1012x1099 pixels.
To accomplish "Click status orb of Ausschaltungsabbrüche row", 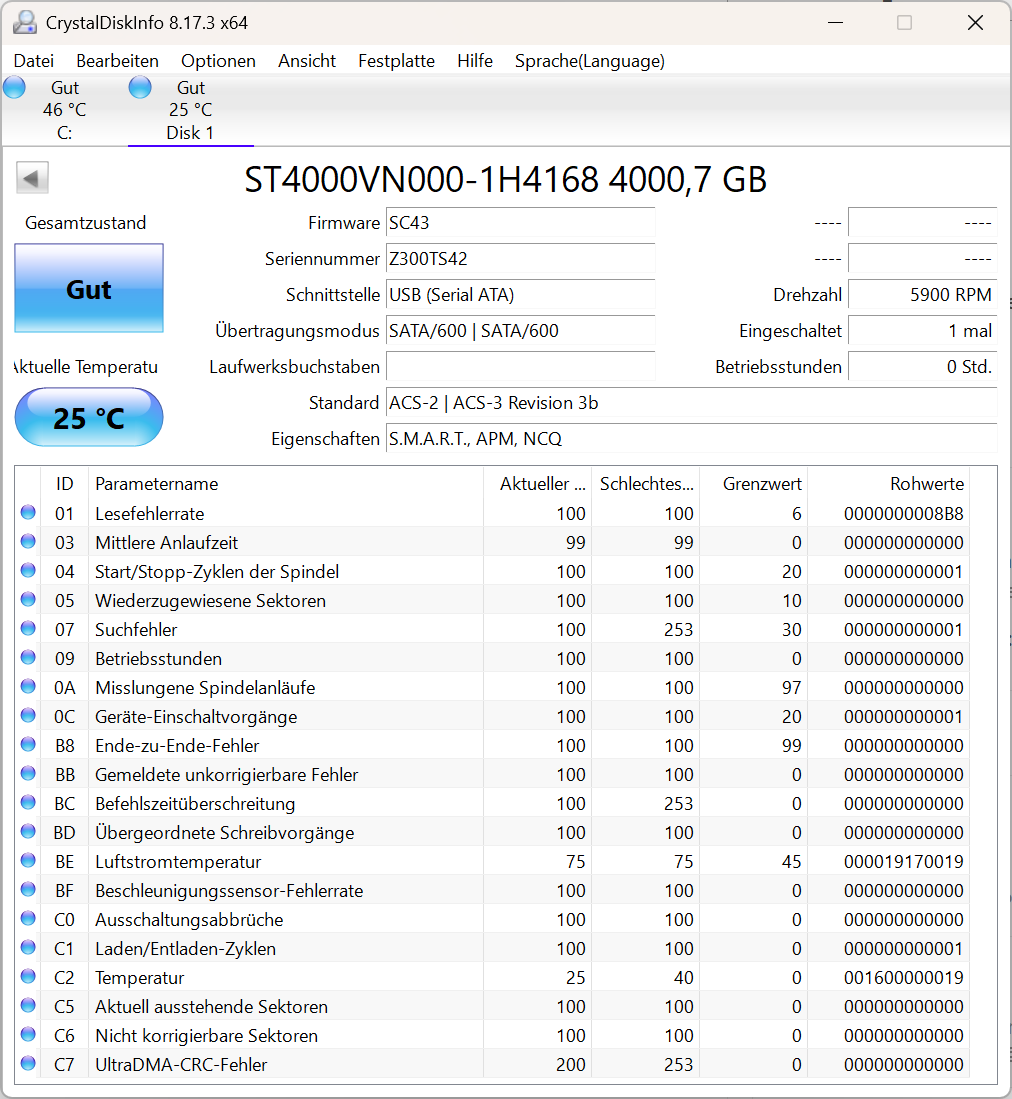I will click(28, 918).
